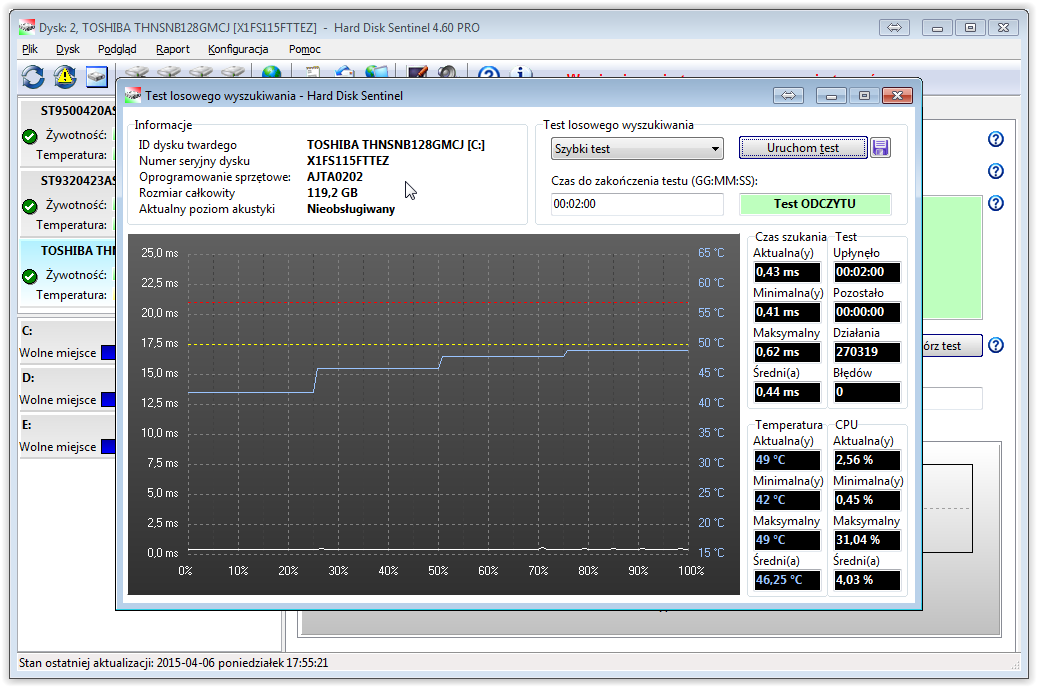This screenshot has width=1037, height=687.
Task: Click the globe icon in main toolbar
Action: coord(271,72)
